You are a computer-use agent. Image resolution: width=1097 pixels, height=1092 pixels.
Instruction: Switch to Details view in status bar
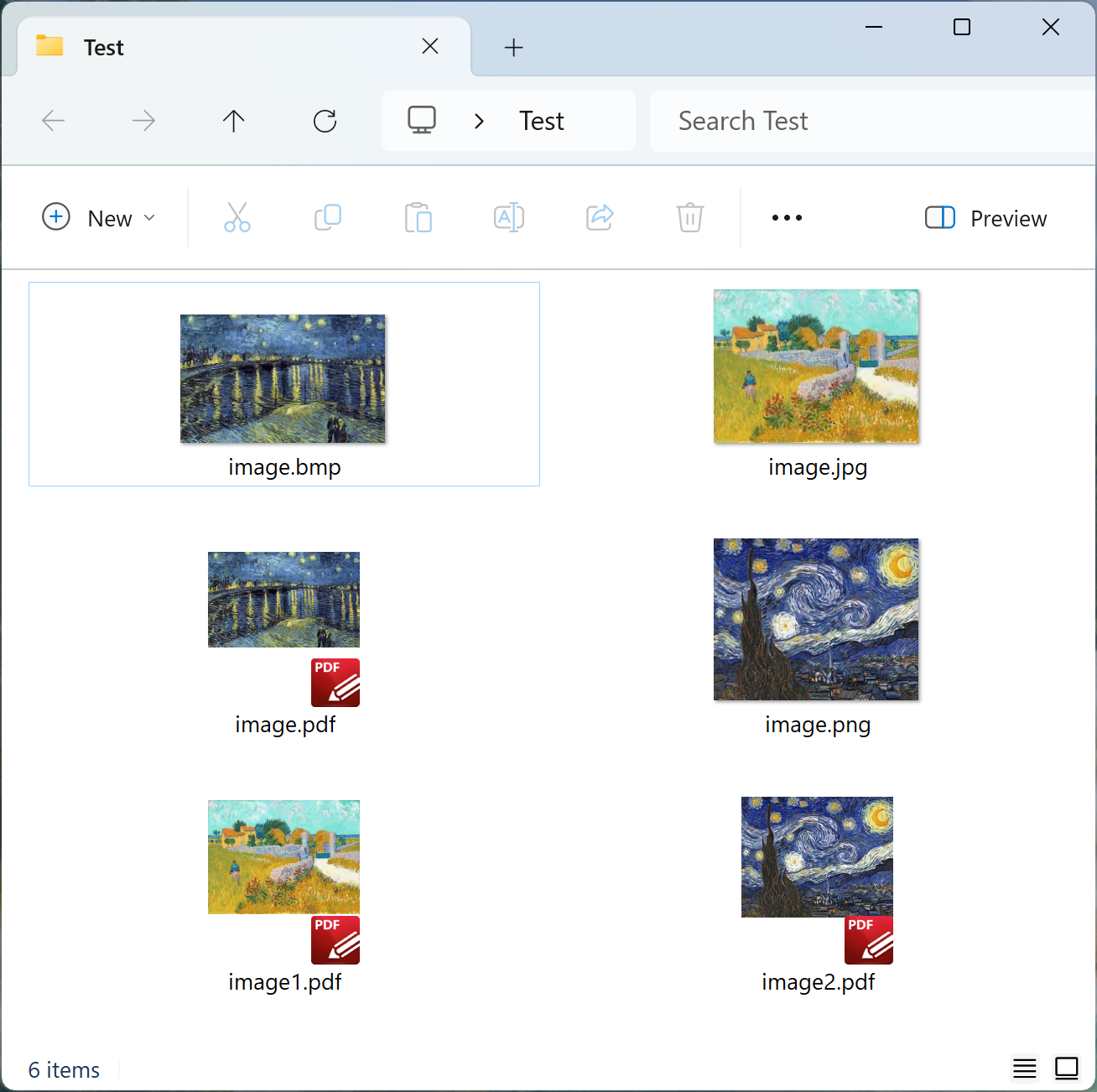(x=1025, y=1069)
